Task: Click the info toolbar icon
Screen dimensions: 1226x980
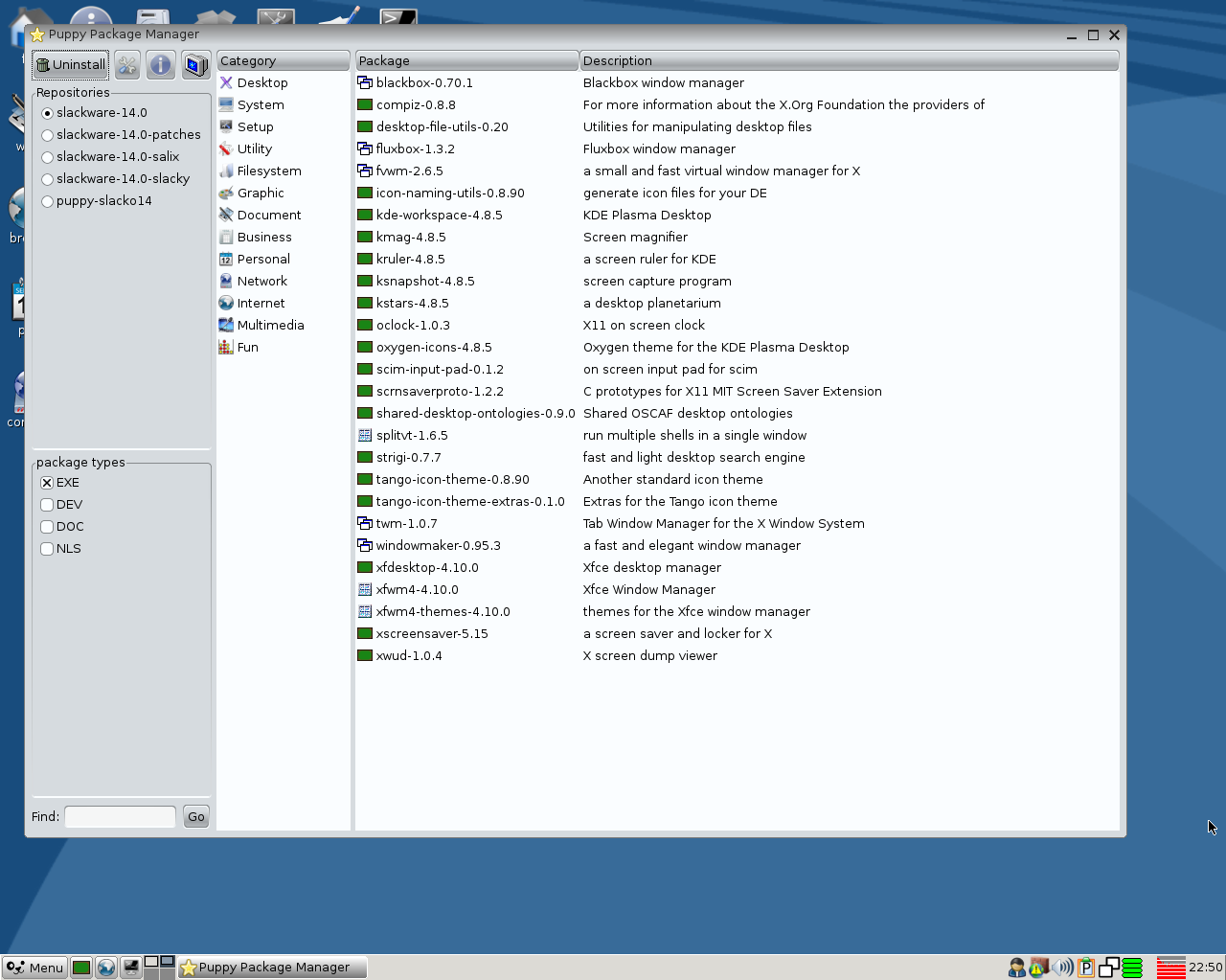Action: click(160, 64)
